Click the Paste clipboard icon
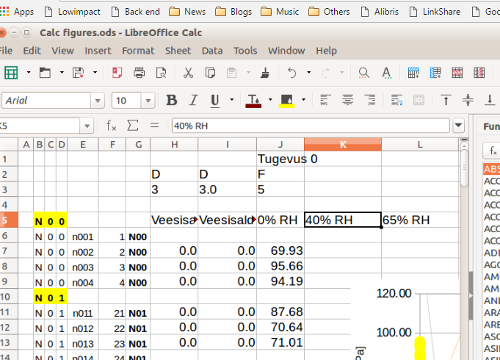500x360 pixels. (232, 72)
